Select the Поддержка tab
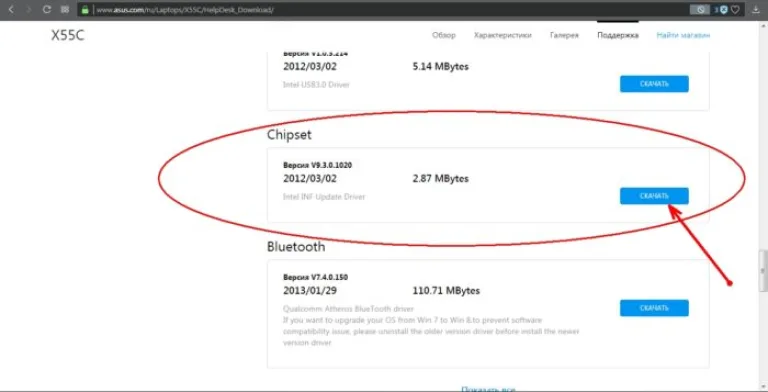This screenshot has width=768, height=392. (618, 35)
